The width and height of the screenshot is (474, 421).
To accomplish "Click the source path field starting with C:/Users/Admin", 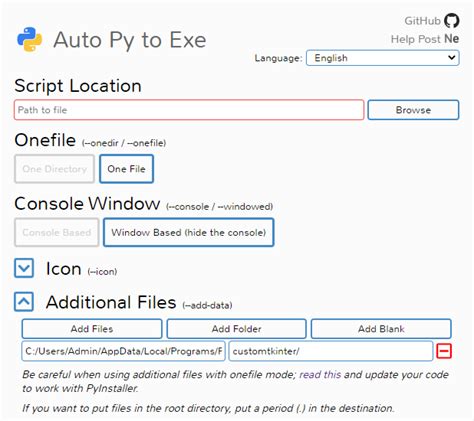I will [x=124, y=351].
